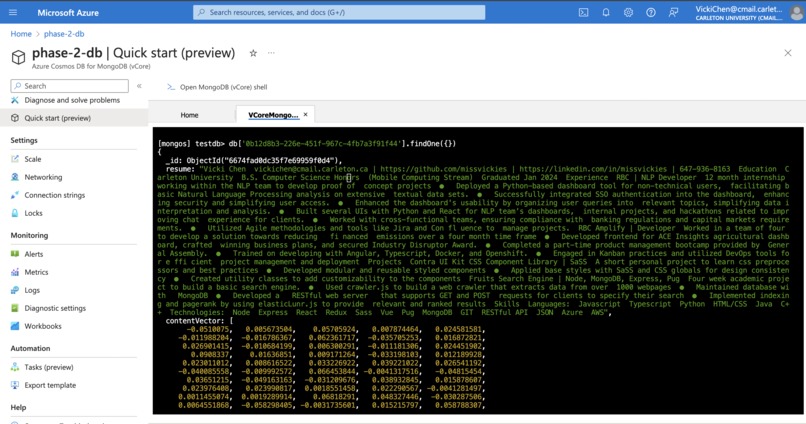This screenshot has width=806, height=424.
Task: Open the more options ellipsis beside title
Action: [x=271, y=53]
